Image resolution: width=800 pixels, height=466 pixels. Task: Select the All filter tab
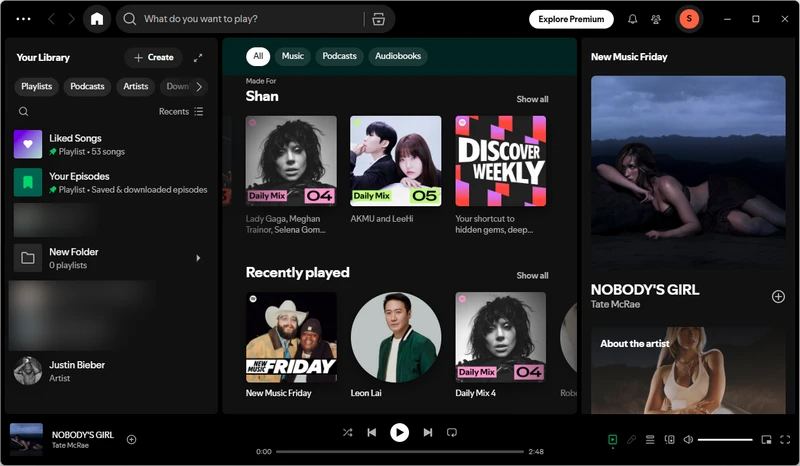[x=258, y=56]
